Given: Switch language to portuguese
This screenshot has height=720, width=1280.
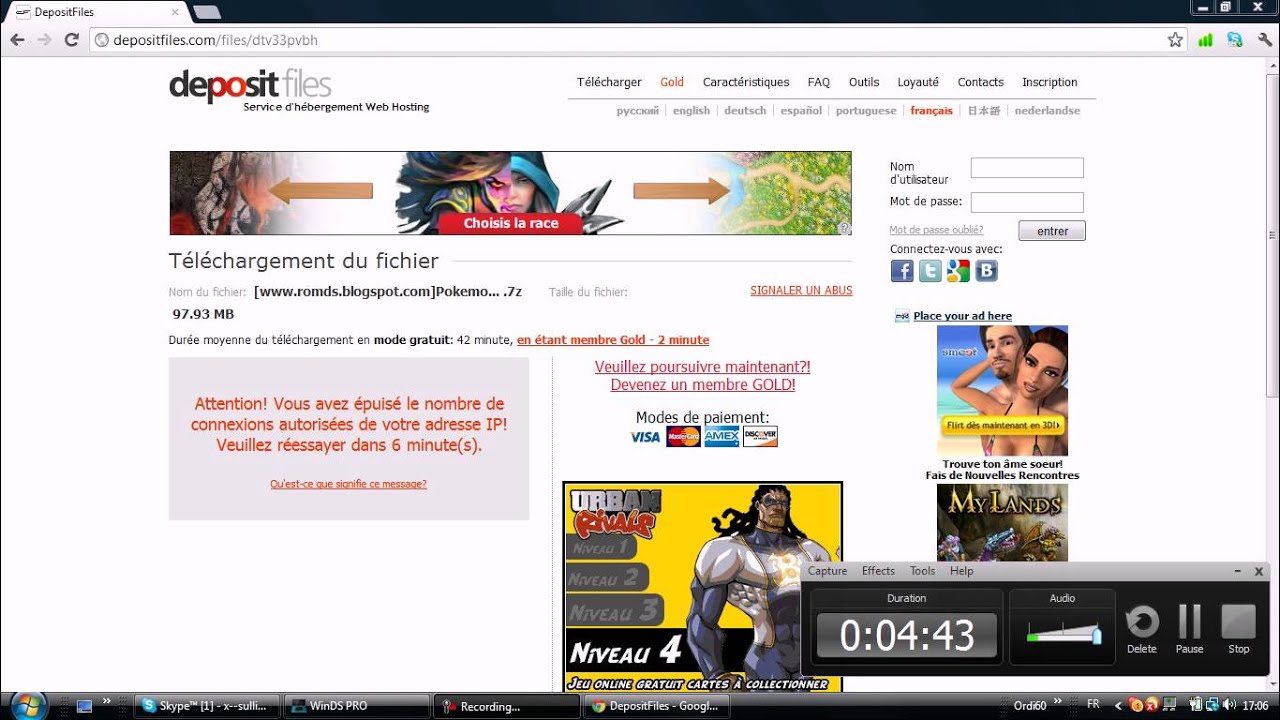Looking at the screenshot, I should pos(866,111).
